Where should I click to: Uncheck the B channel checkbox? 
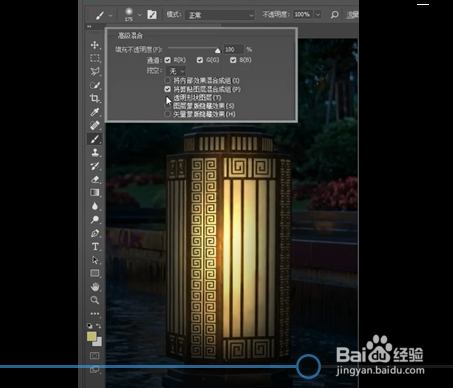click(233, 60)
